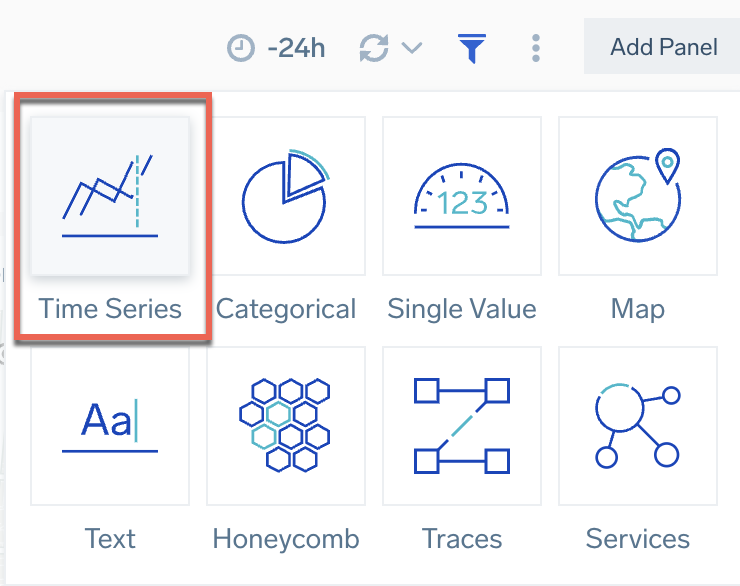This screenshot has width=740, height=586.
Task: Click the Add Panel button
Action: click(663, 47)
